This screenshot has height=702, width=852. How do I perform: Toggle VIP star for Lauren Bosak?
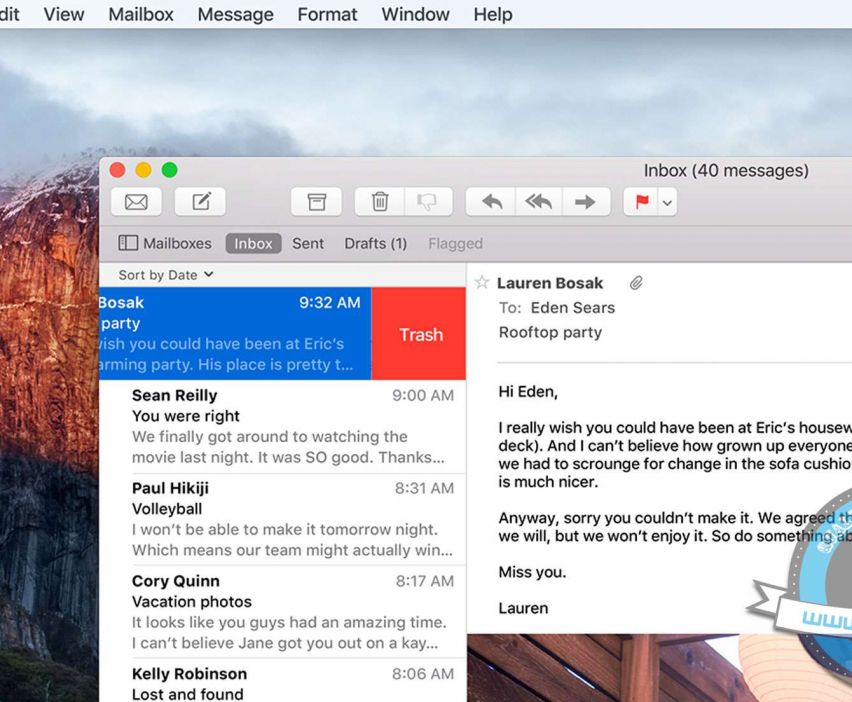(x=482, y=283)
